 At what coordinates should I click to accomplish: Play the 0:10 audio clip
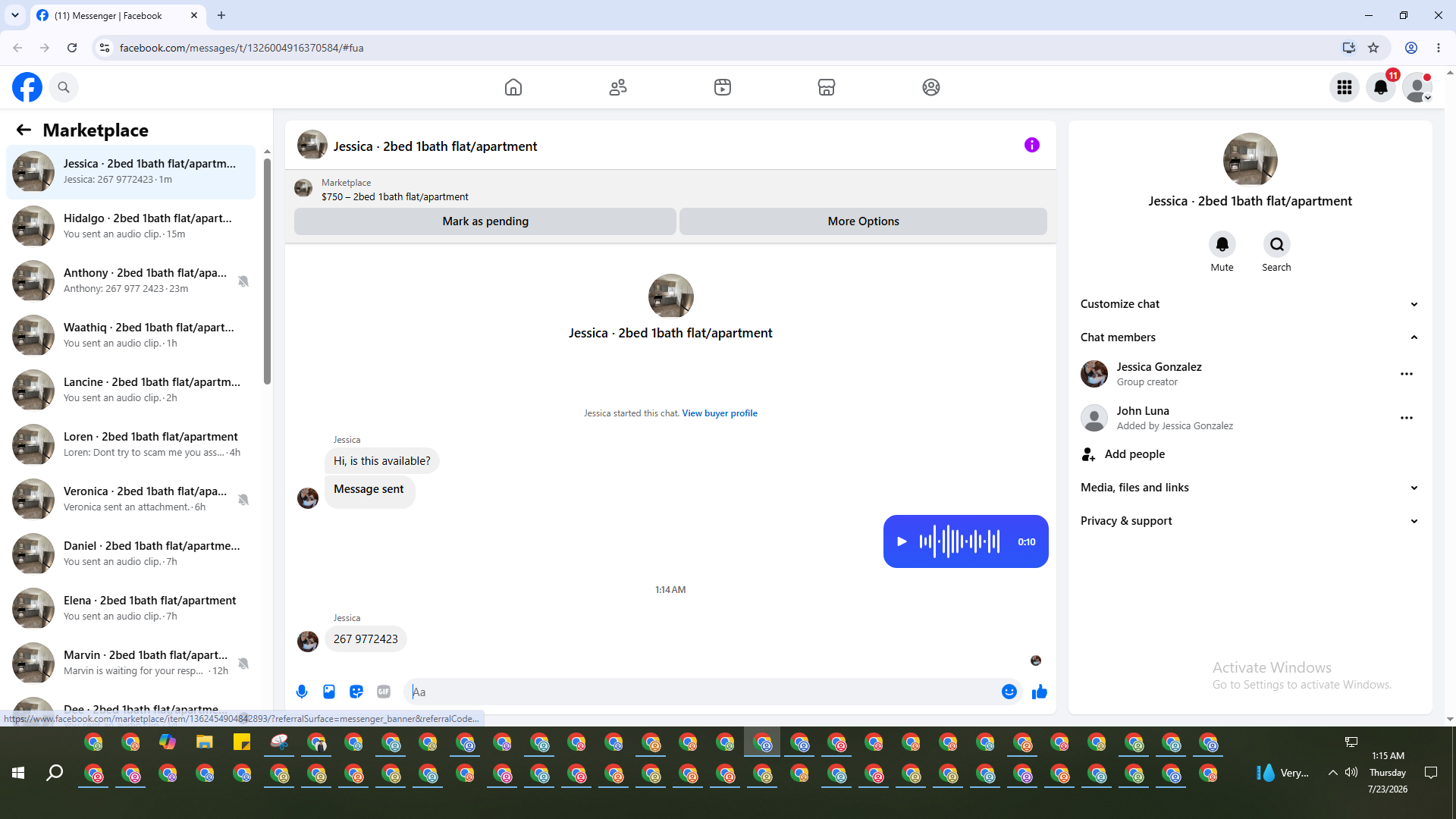pos(902,541)
